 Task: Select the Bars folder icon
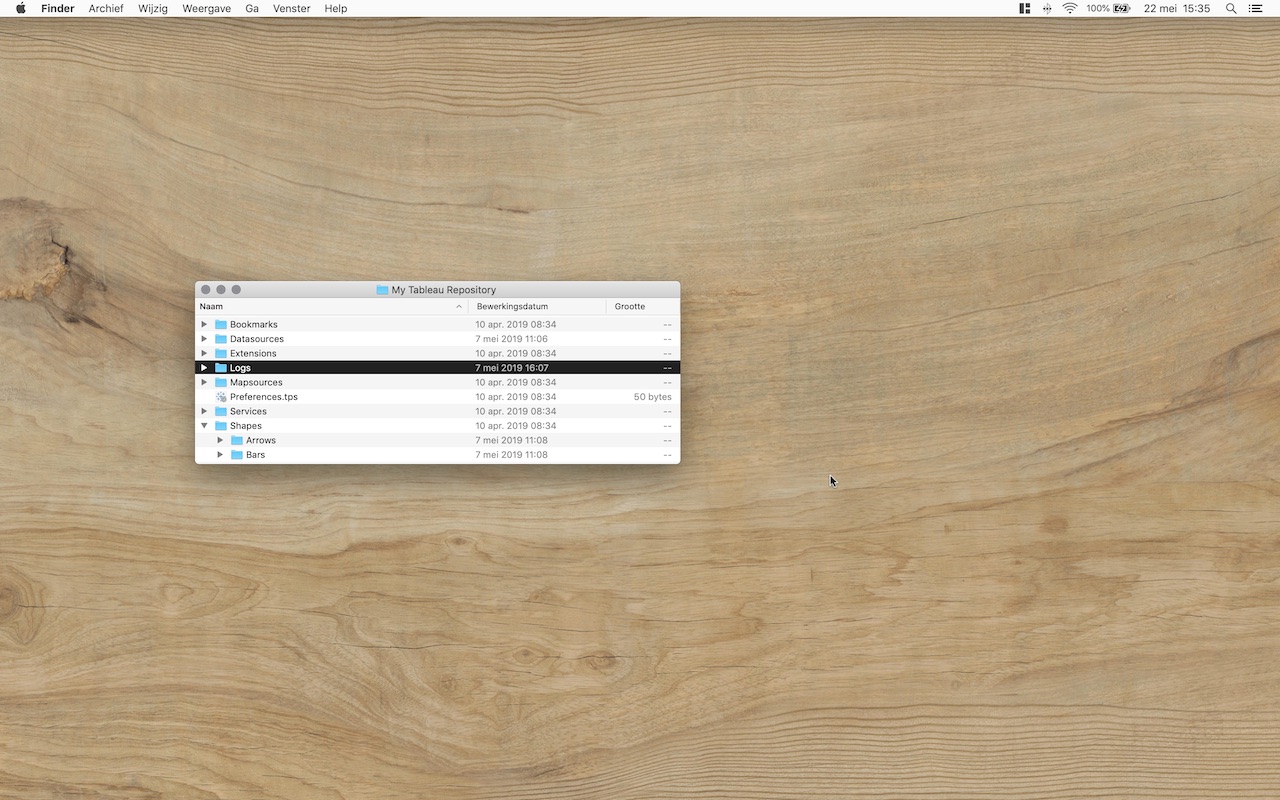click(x=237, y=455)
